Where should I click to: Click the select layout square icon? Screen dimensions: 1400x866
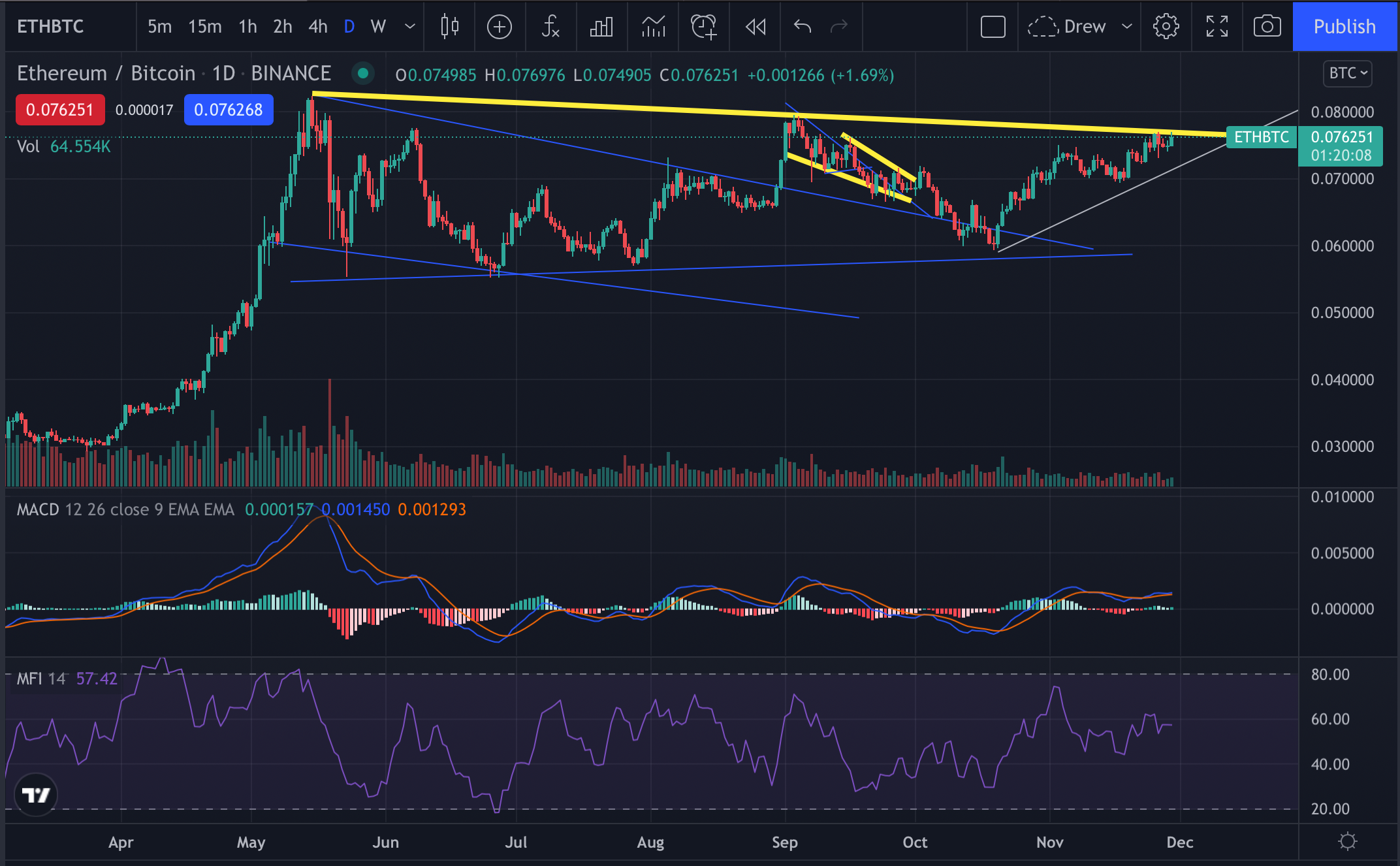coord(993,27)
